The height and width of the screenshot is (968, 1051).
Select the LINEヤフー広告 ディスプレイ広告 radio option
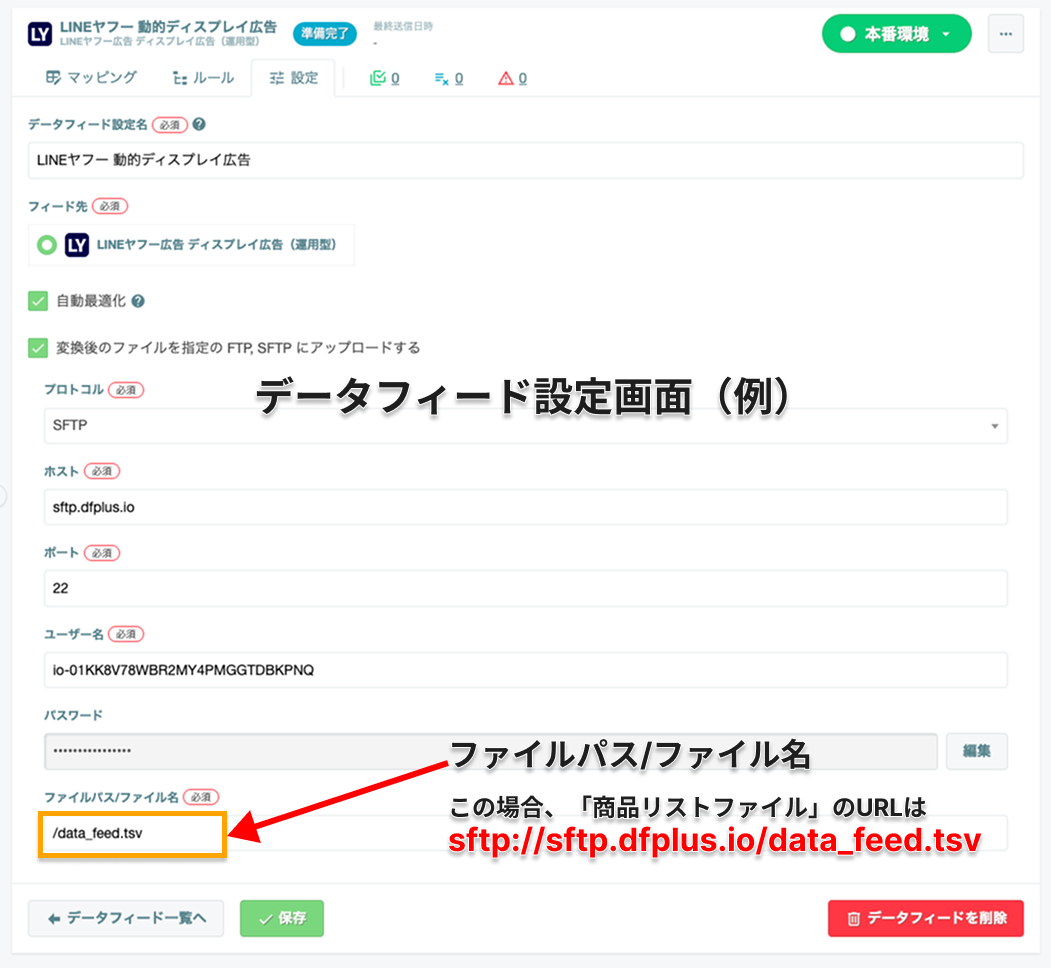coord(46,245)
